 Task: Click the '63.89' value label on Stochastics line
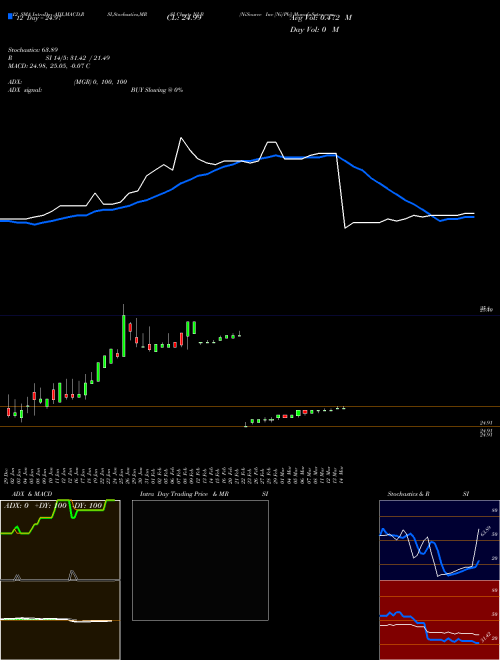click(488, 532)
